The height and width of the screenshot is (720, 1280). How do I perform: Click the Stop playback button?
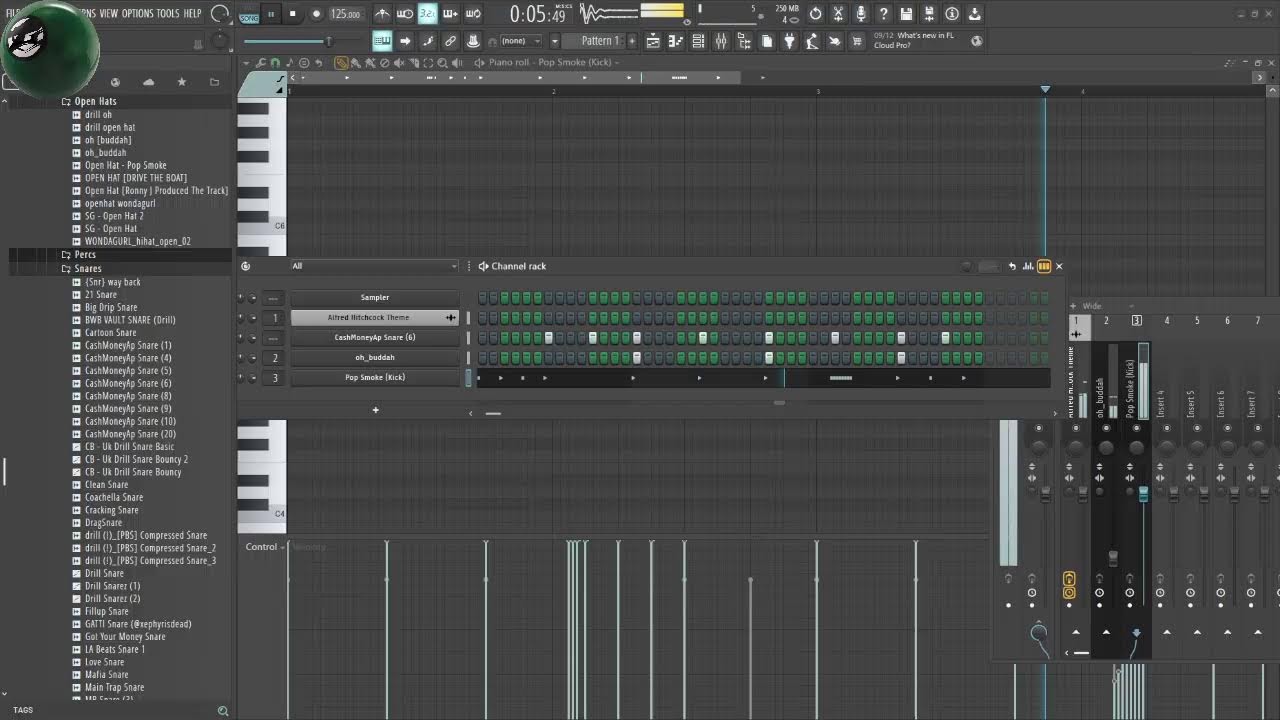click(293, 14)
